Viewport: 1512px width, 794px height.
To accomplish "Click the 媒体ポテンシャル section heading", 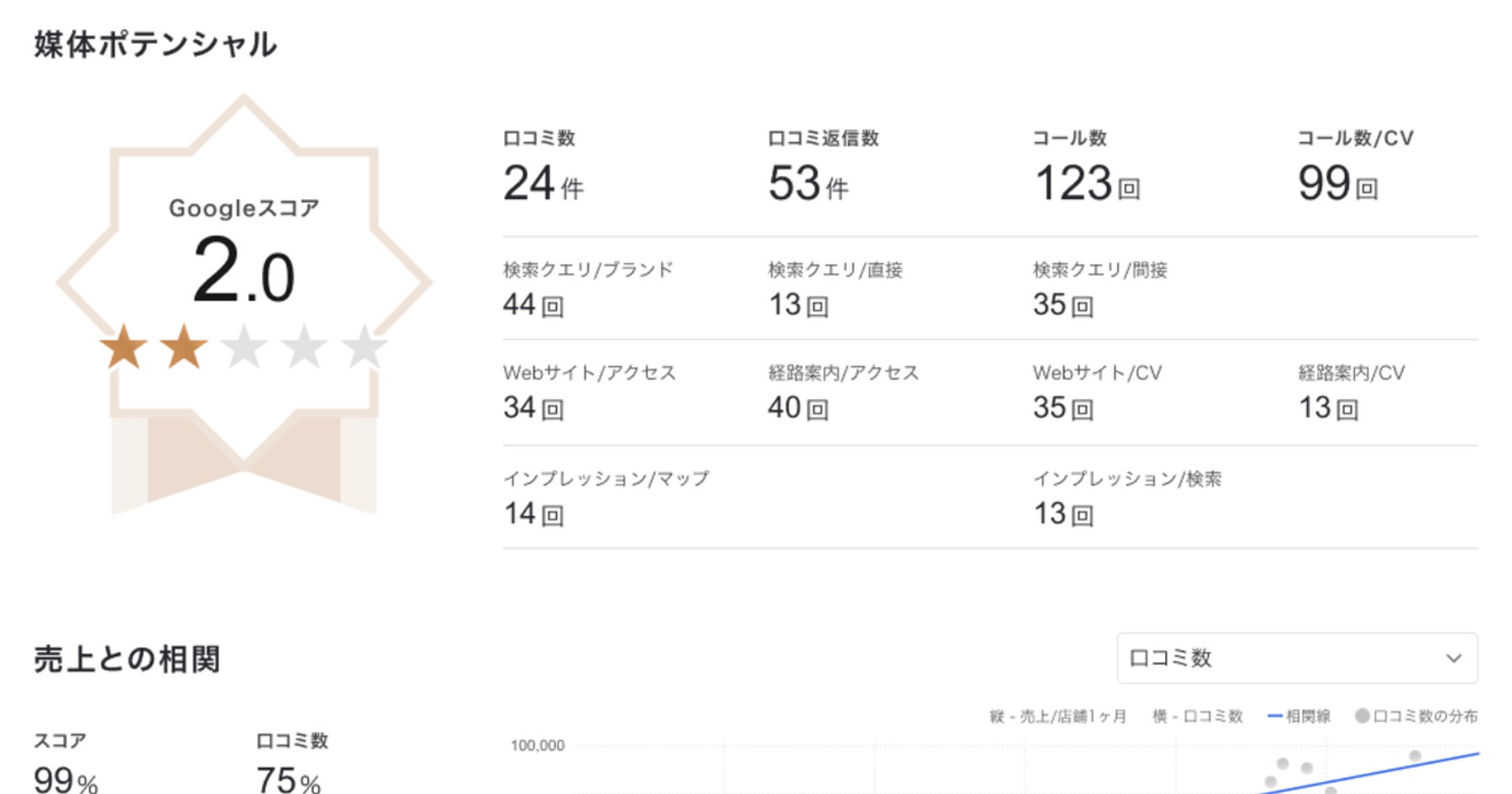I will (x=156, y=45).
